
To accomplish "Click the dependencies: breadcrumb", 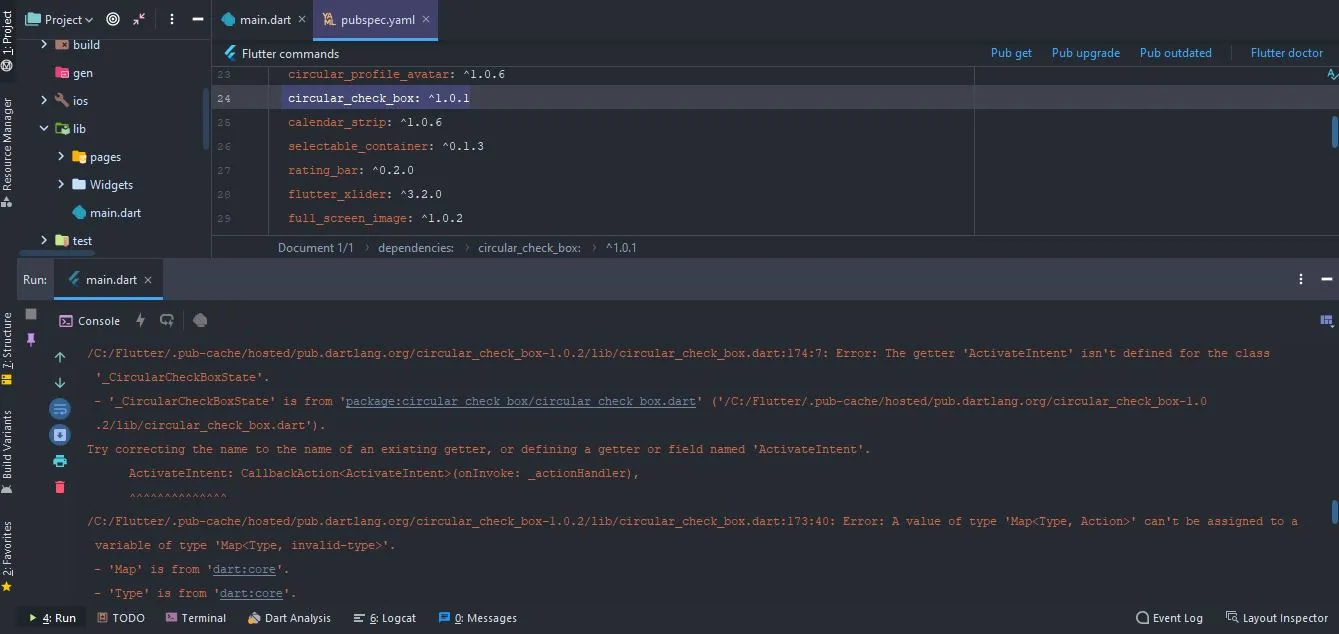I will [415, 247].
